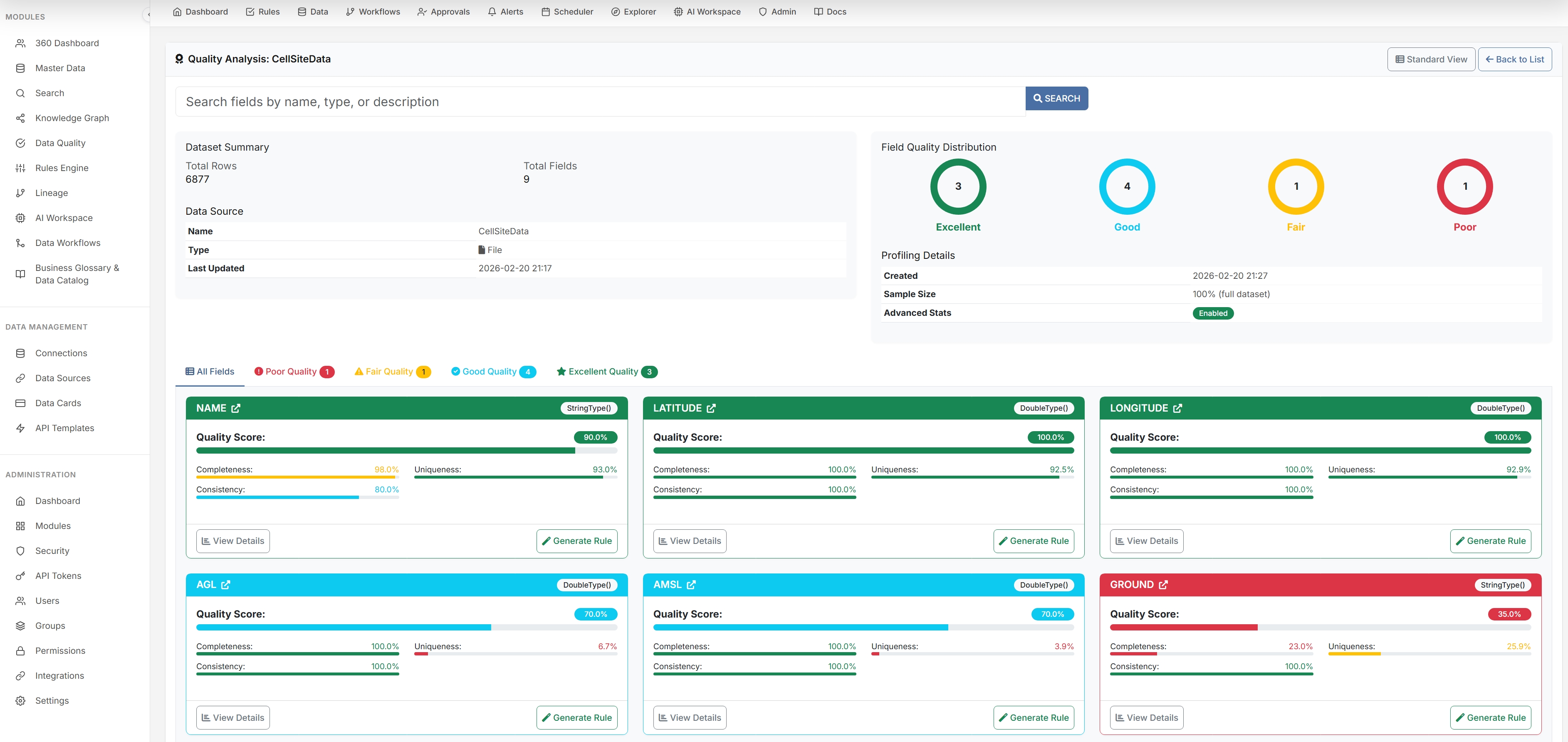This screenshot has height=742, width=1568.
Task: Generate Rule for the AGL field
Action: point(576,717)
